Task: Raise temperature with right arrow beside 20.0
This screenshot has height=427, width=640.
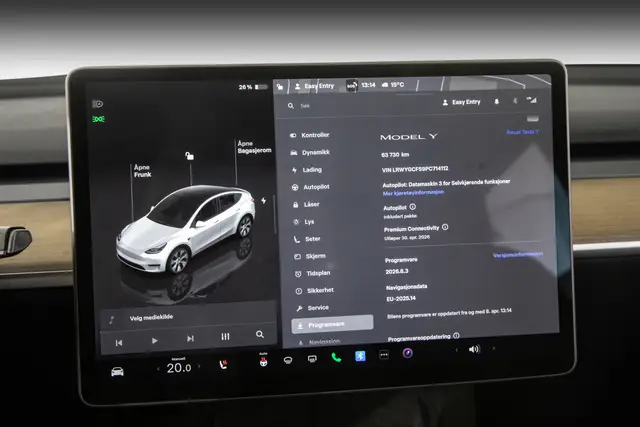Action: (199, 366)
